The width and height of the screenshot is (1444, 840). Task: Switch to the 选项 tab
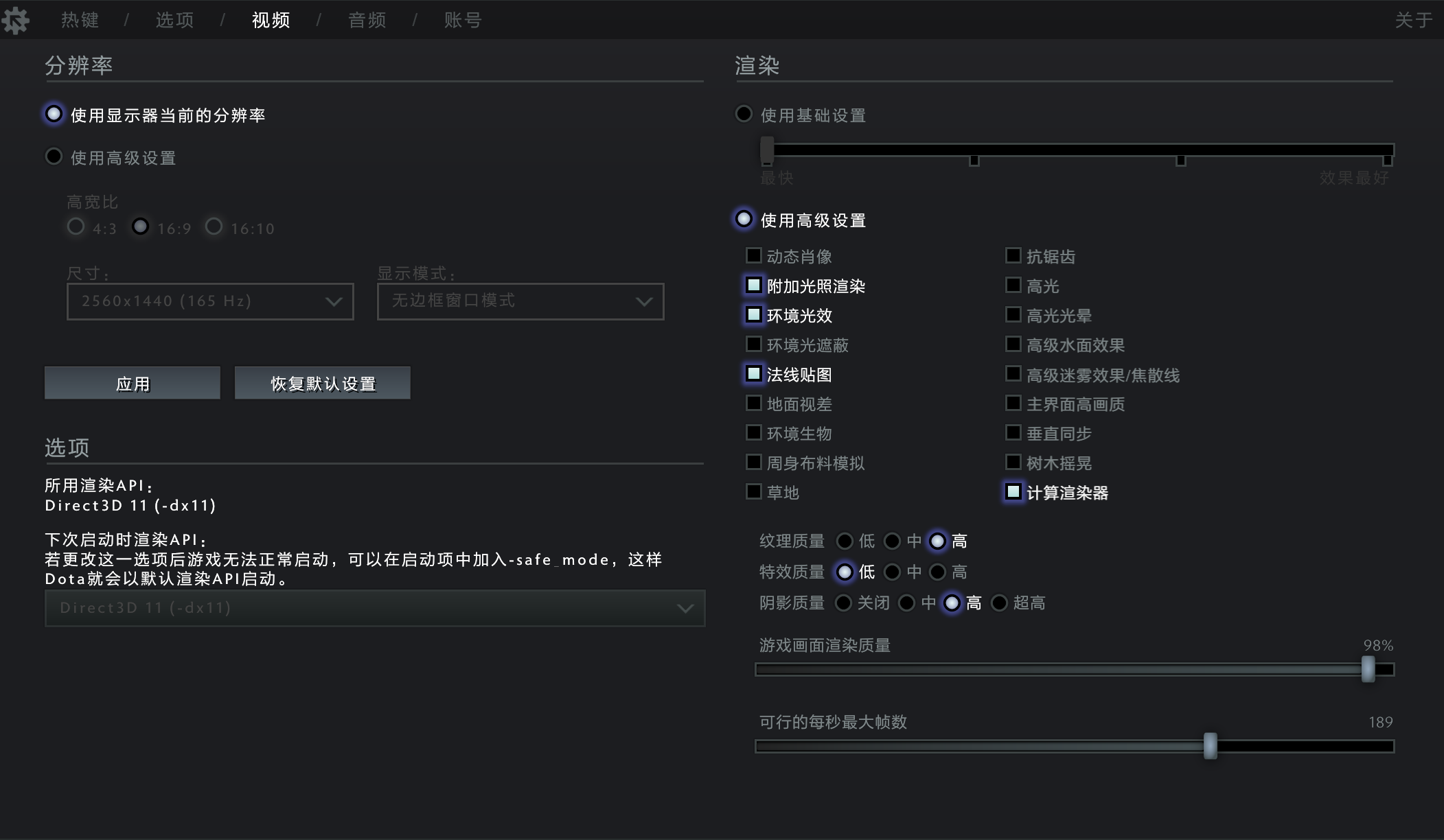(174, 21)
